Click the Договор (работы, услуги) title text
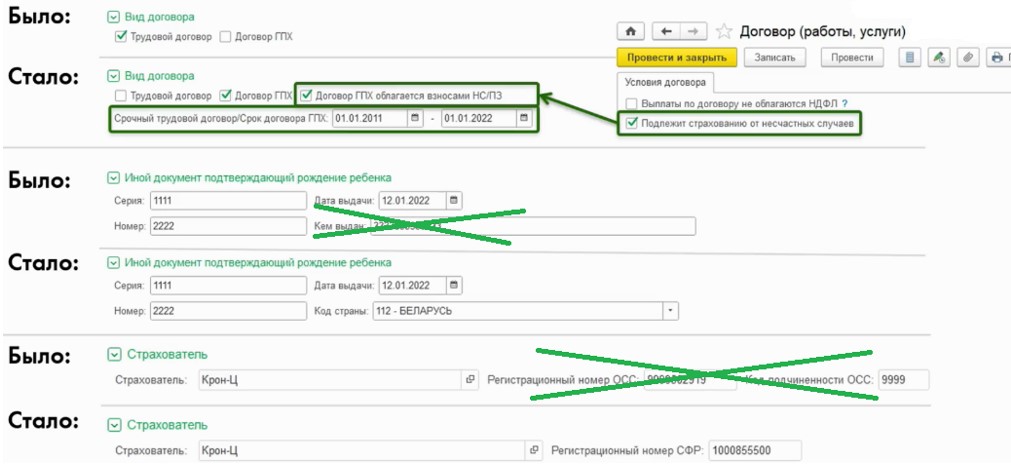This screenshot has width=1011, height=468. [x=823, y=31]
